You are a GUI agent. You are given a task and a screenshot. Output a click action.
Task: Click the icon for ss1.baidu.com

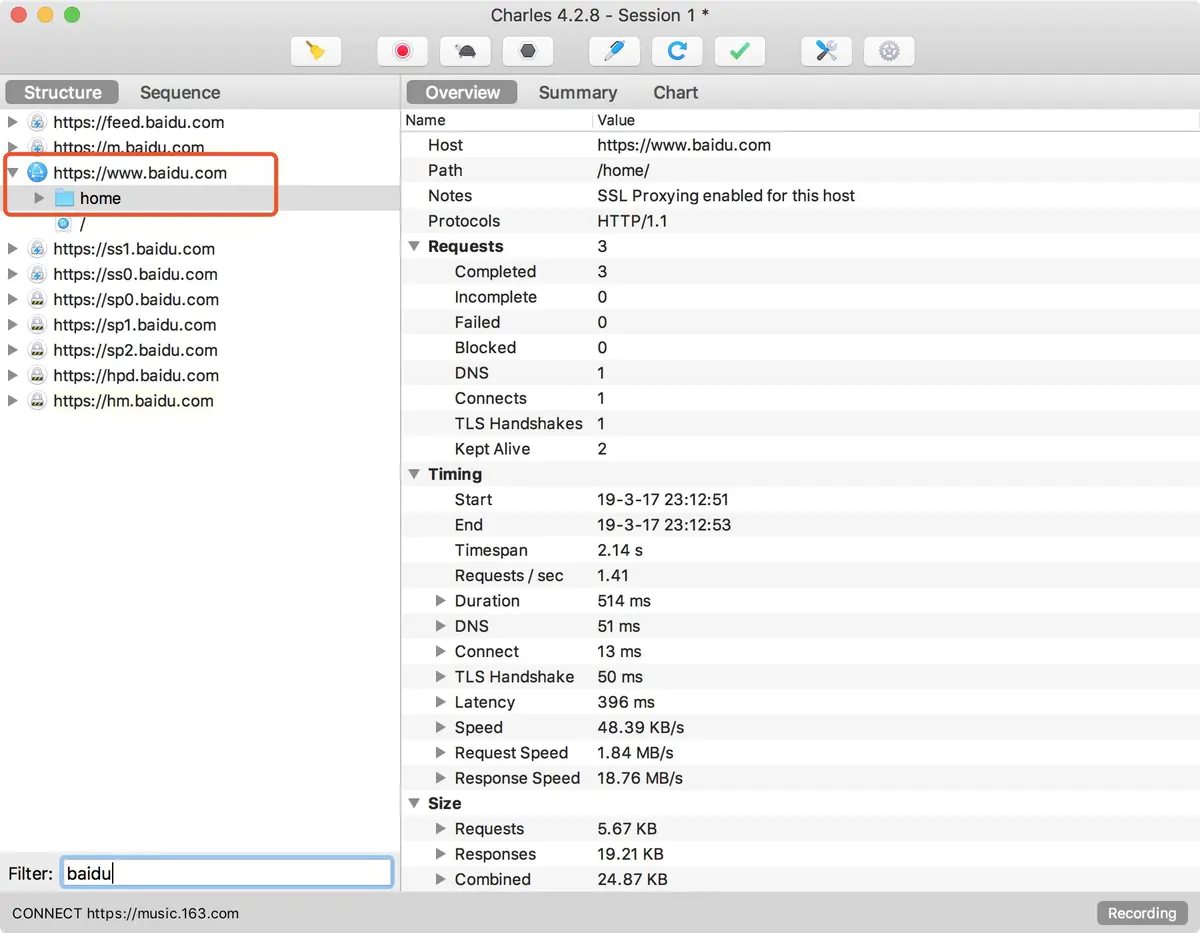37,249
